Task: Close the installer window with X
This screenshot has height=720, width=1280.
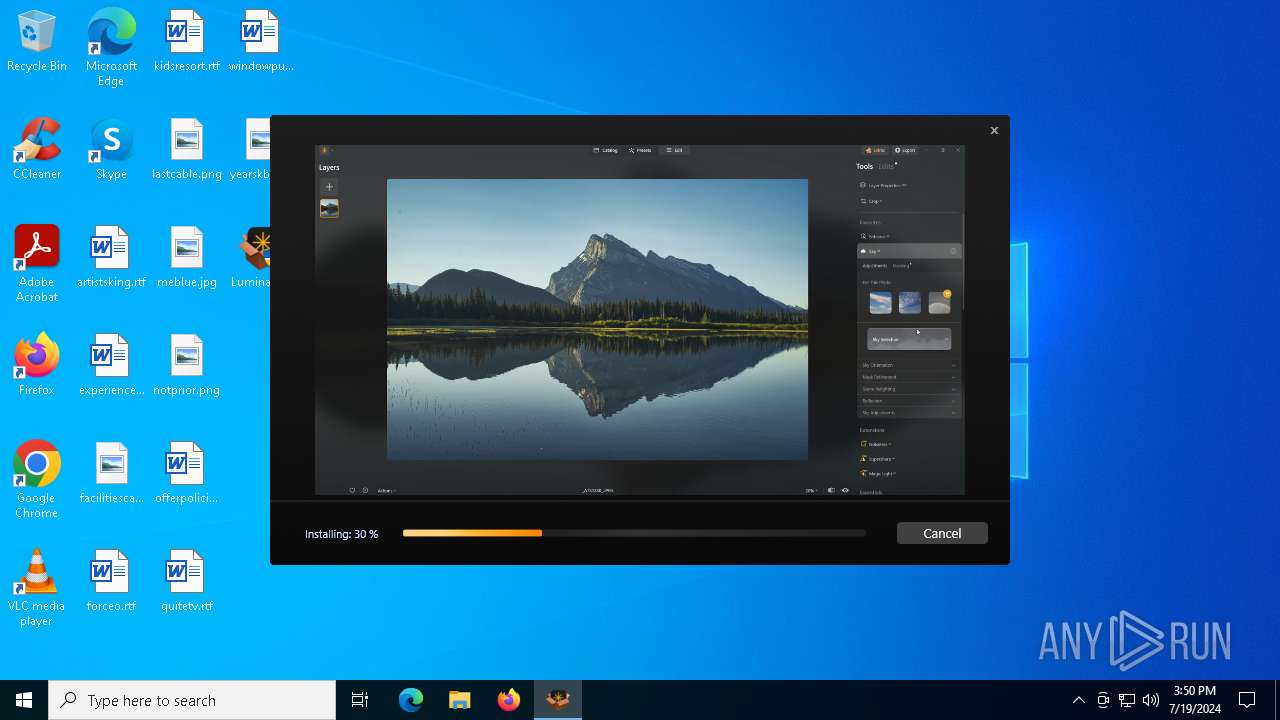Action: (994, 130)
